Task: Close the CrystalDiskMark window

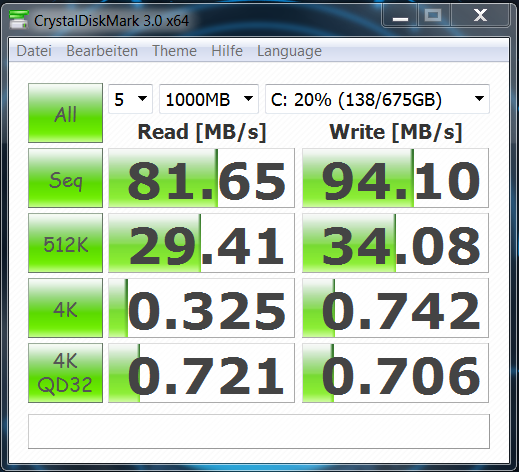Action: coord(480,16)
